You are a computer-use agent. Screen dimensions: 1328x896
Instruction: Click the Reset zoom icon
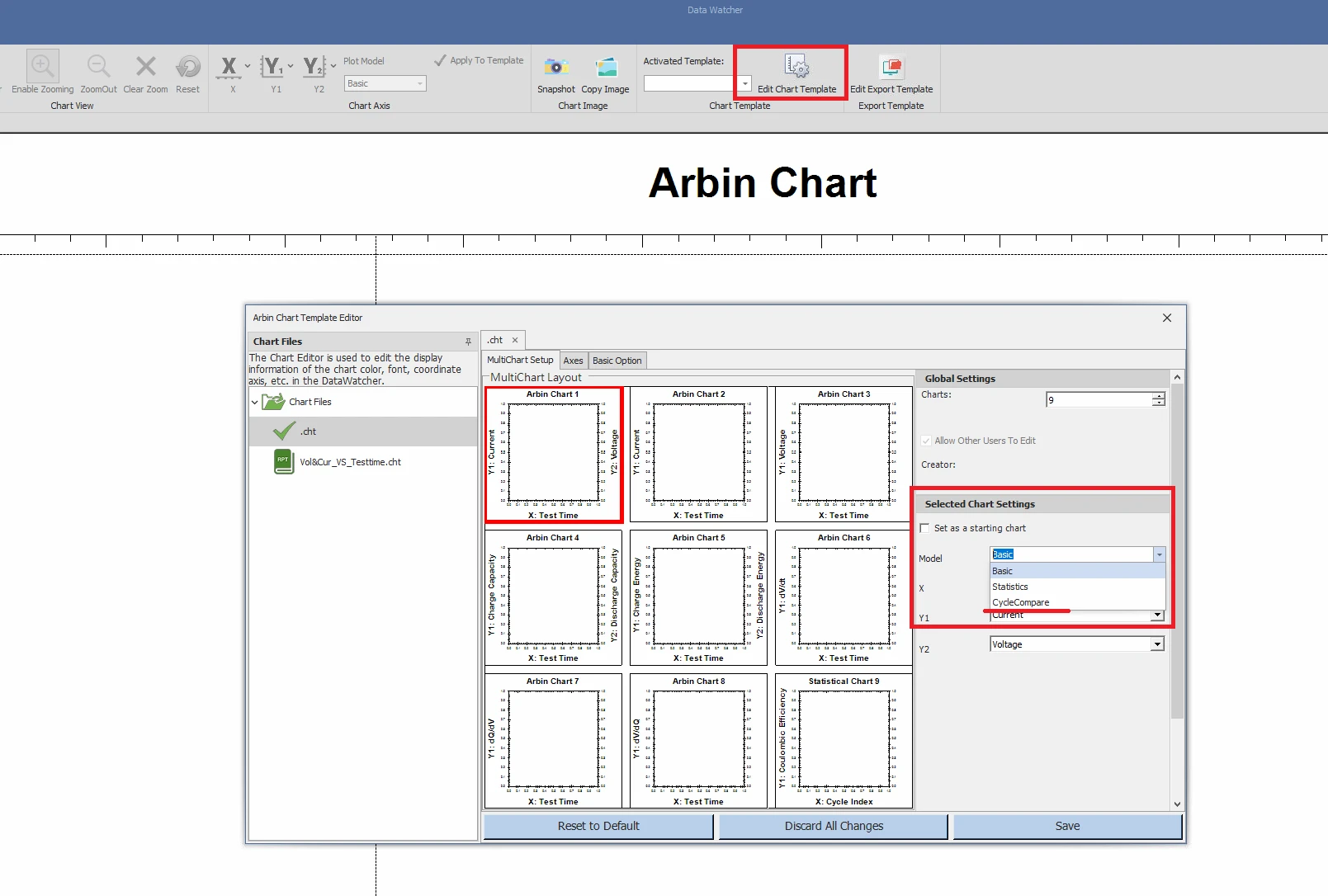[188, 66]
